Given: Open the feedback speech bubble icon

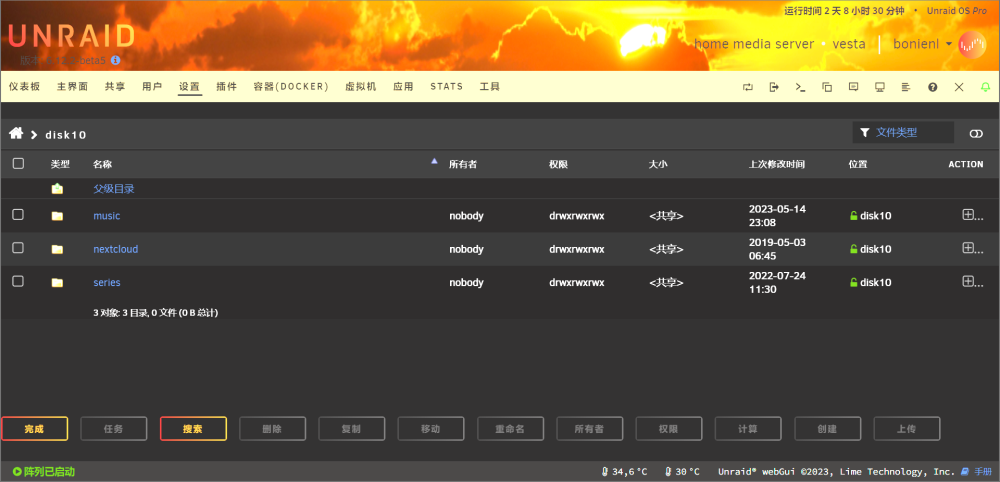Looking at the screenshot, I should [853, 87].
